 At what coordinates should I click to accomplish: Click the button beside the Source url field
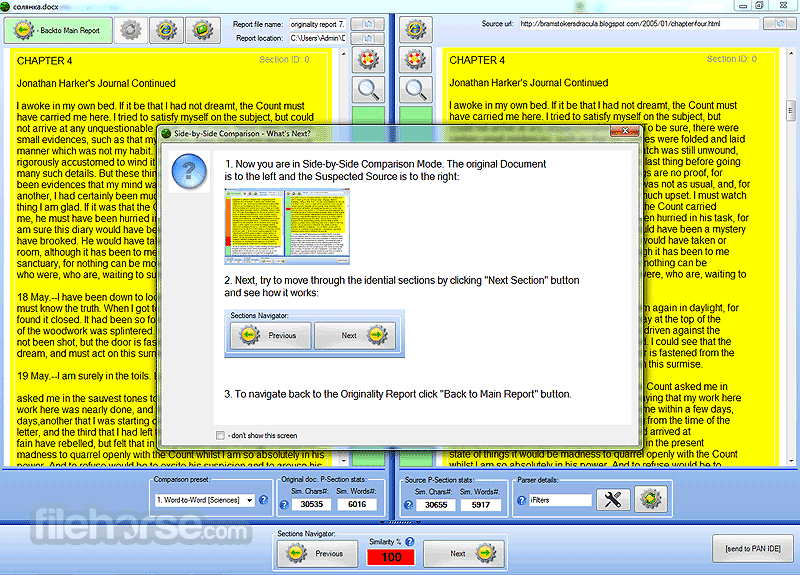pyautogui.click(x=780, y=24)
